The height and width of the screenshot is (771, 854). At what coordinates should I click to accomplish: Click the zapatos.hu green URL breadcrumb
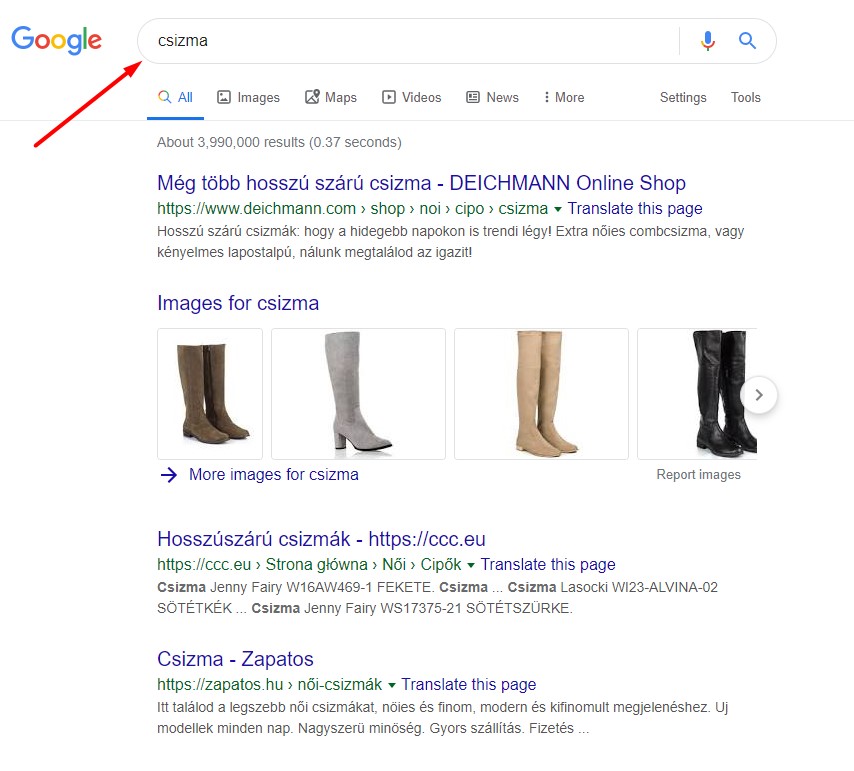pos(270,684)
